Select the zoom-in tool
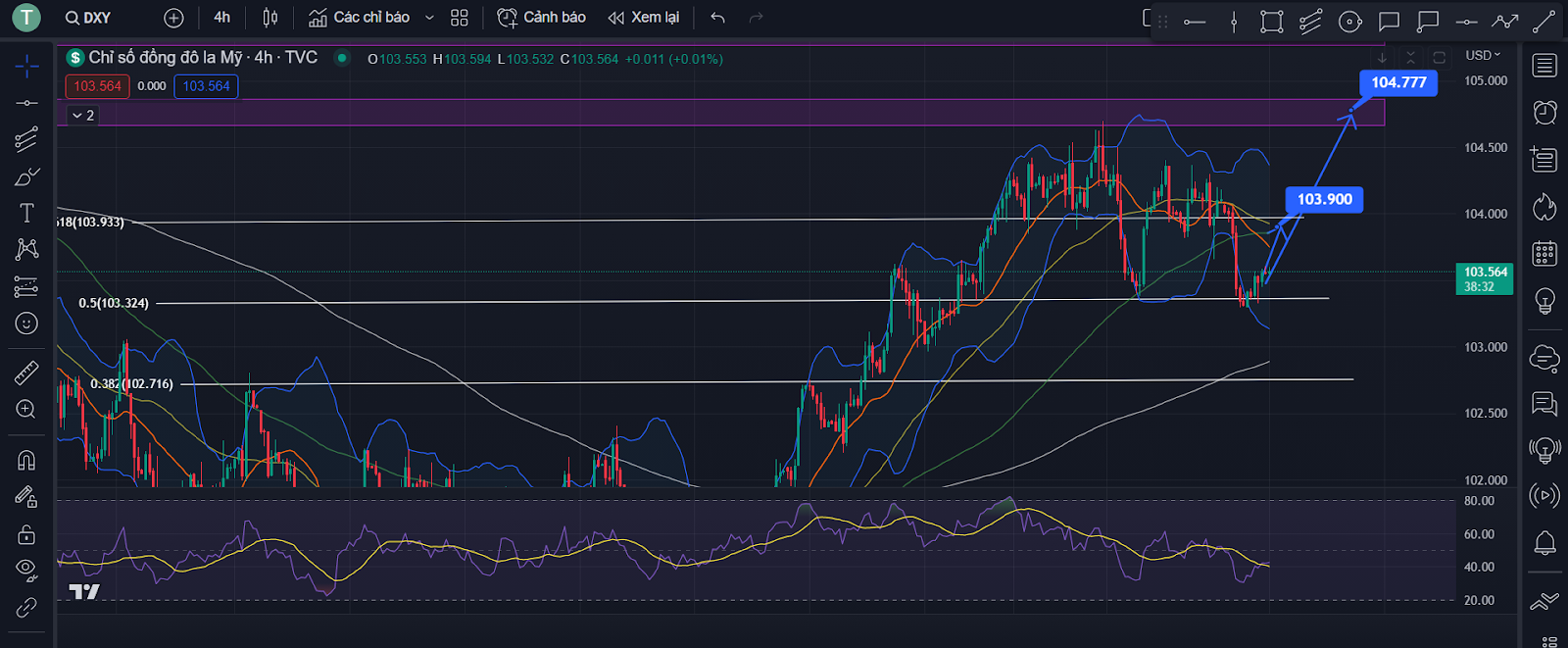Image resolution: width=1568 pixels, height=648 pixels. click(26, 409)
